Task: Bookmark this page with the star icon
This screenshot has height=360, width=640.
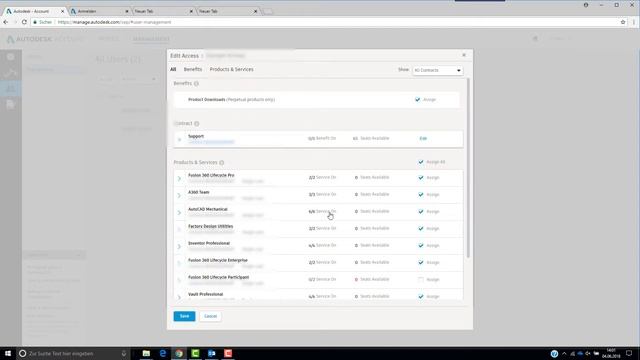Action: [623, 22]
